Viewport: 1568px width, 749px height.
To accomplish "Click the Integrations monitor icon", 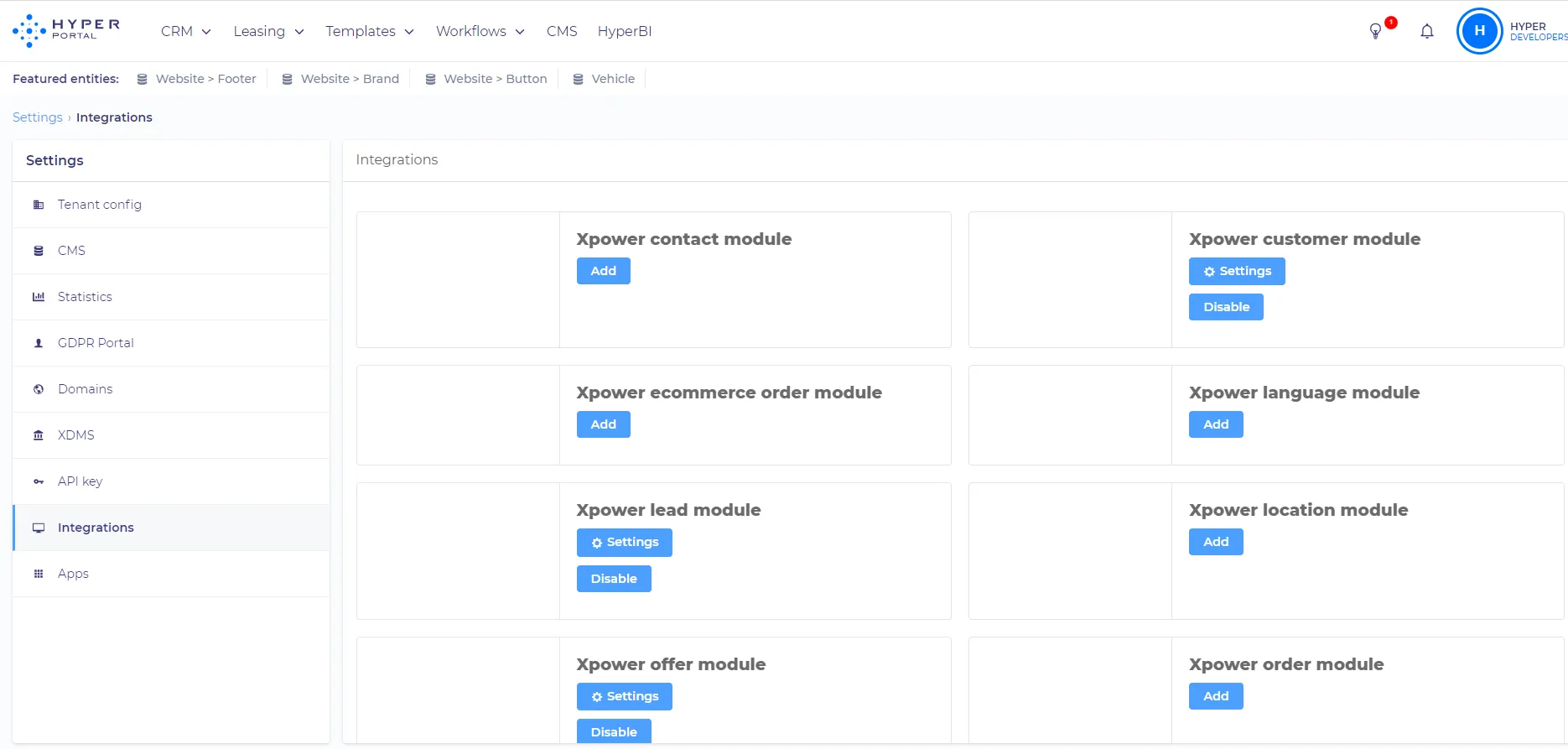I will [39, 528].
